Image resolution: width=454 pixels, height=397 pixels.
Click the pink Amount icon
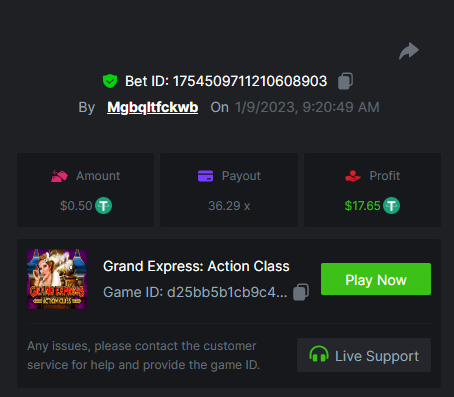coord(59,176)
